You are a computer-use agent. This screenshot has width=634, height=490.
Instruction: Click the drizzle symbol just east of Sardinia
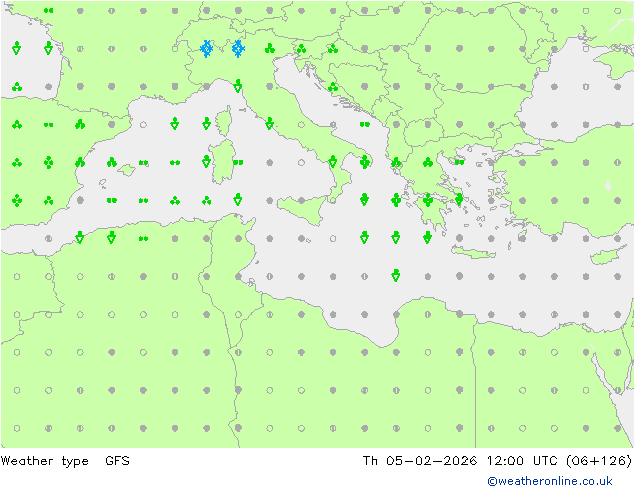point(238,163)
